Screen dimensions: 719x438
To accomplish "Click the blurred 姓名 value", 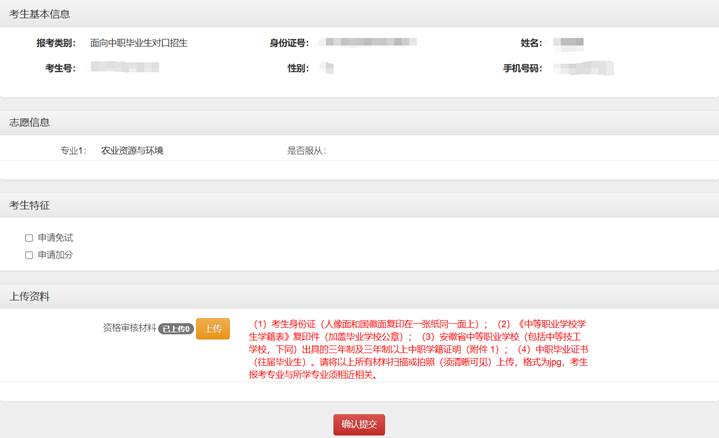I will click(569, 44).
